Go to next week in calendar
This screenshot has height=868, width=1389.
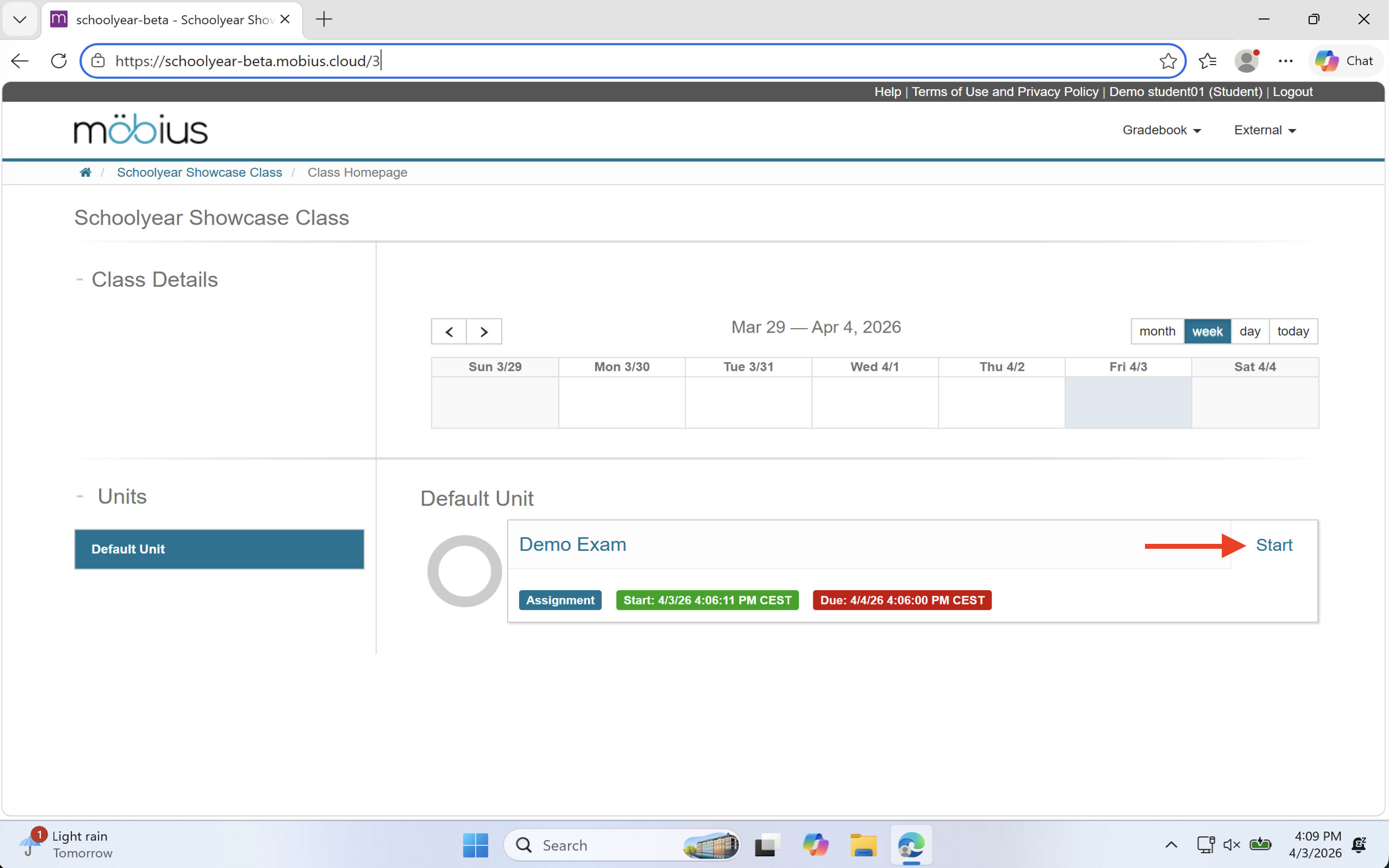pos(484,331)
